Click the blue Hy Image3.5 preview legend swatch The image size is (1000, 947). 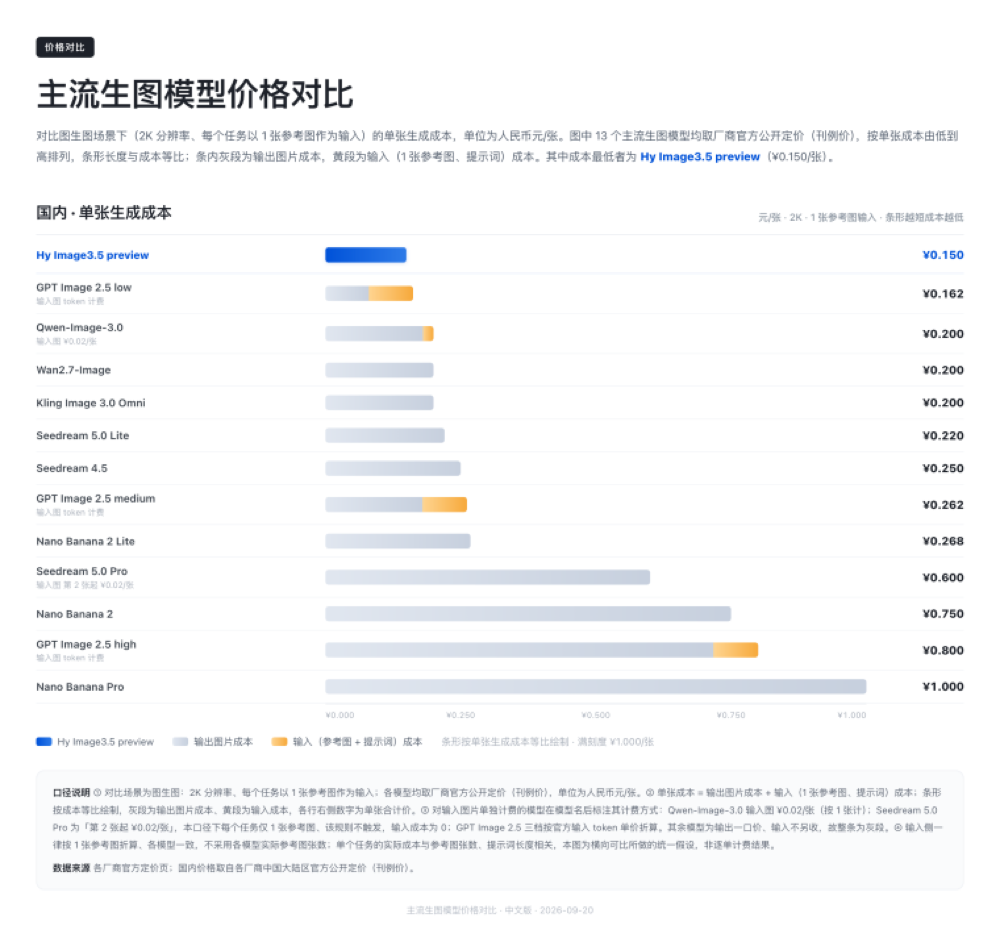44,742
